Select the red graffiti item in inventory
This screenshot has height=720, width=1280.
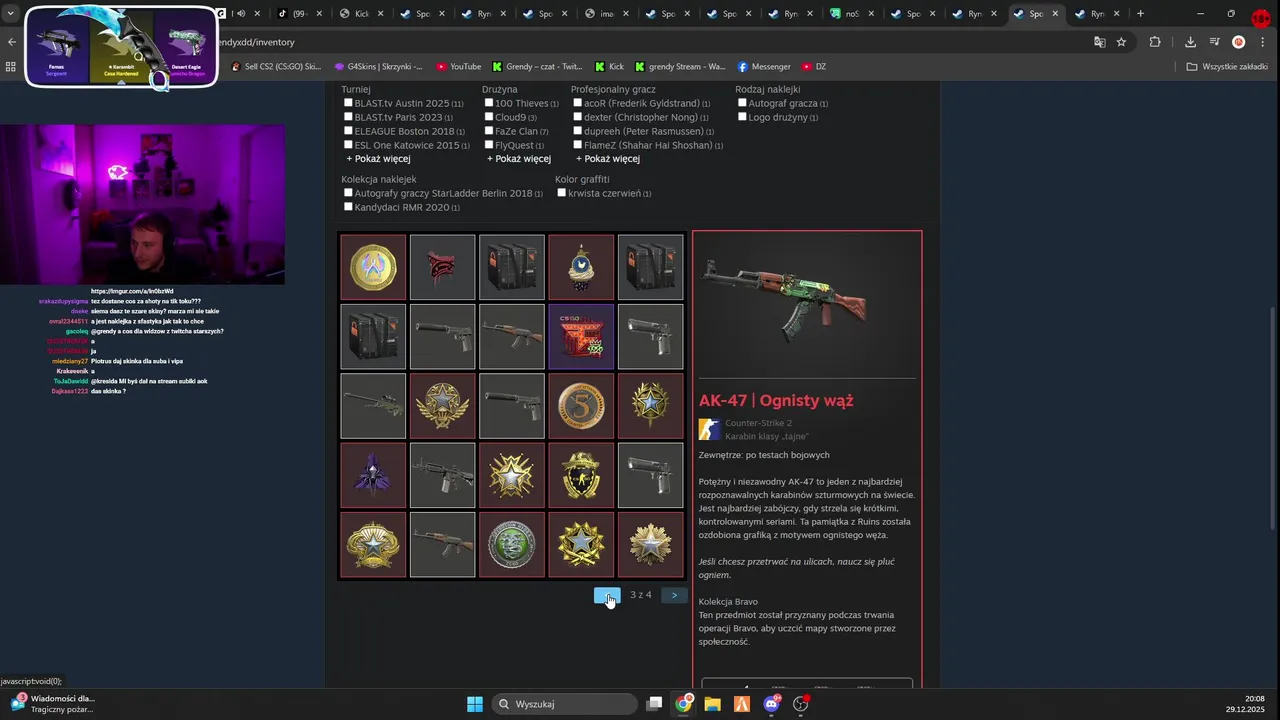pos(442,267)
